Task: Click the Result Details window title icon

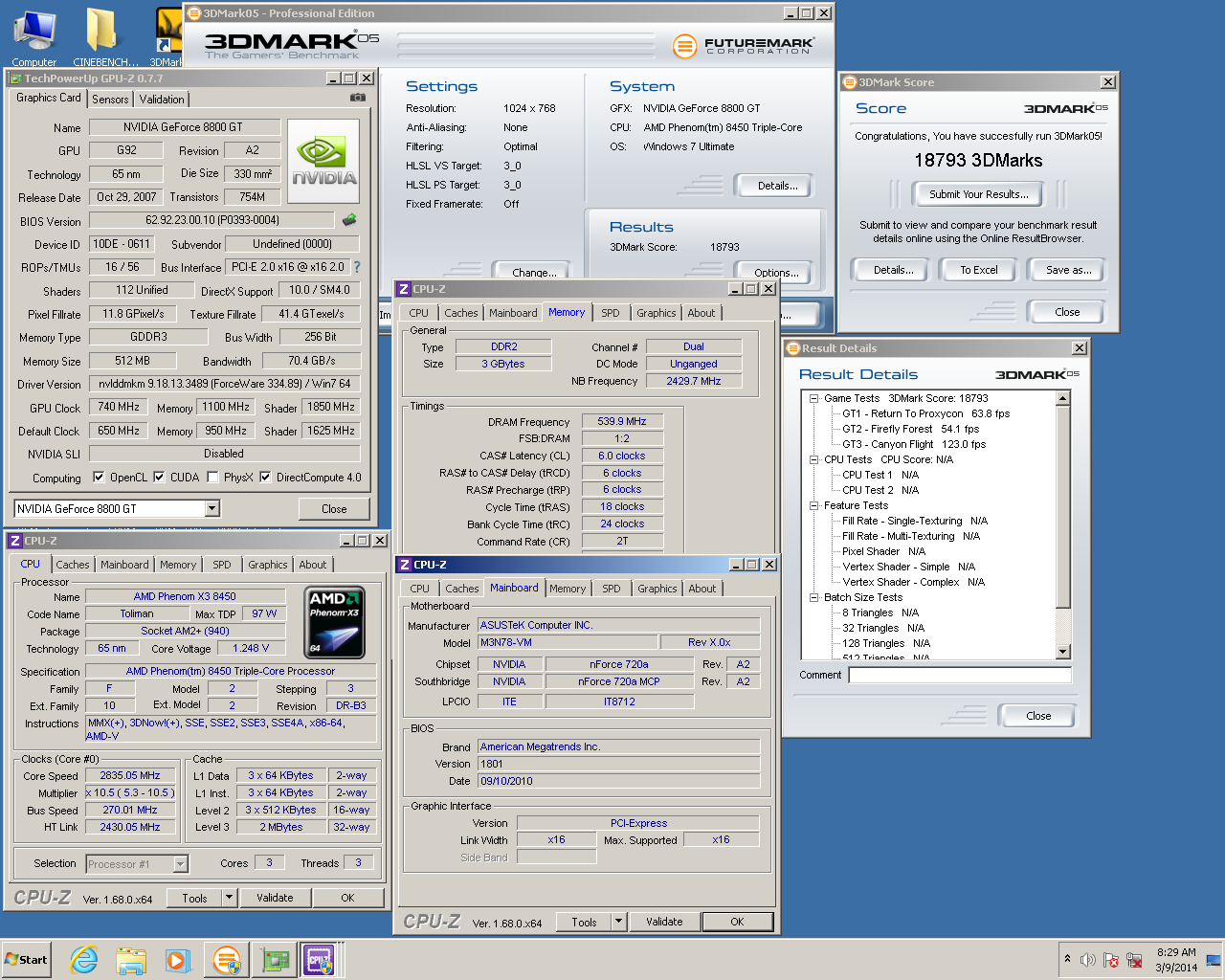Action: pos(792,348)
